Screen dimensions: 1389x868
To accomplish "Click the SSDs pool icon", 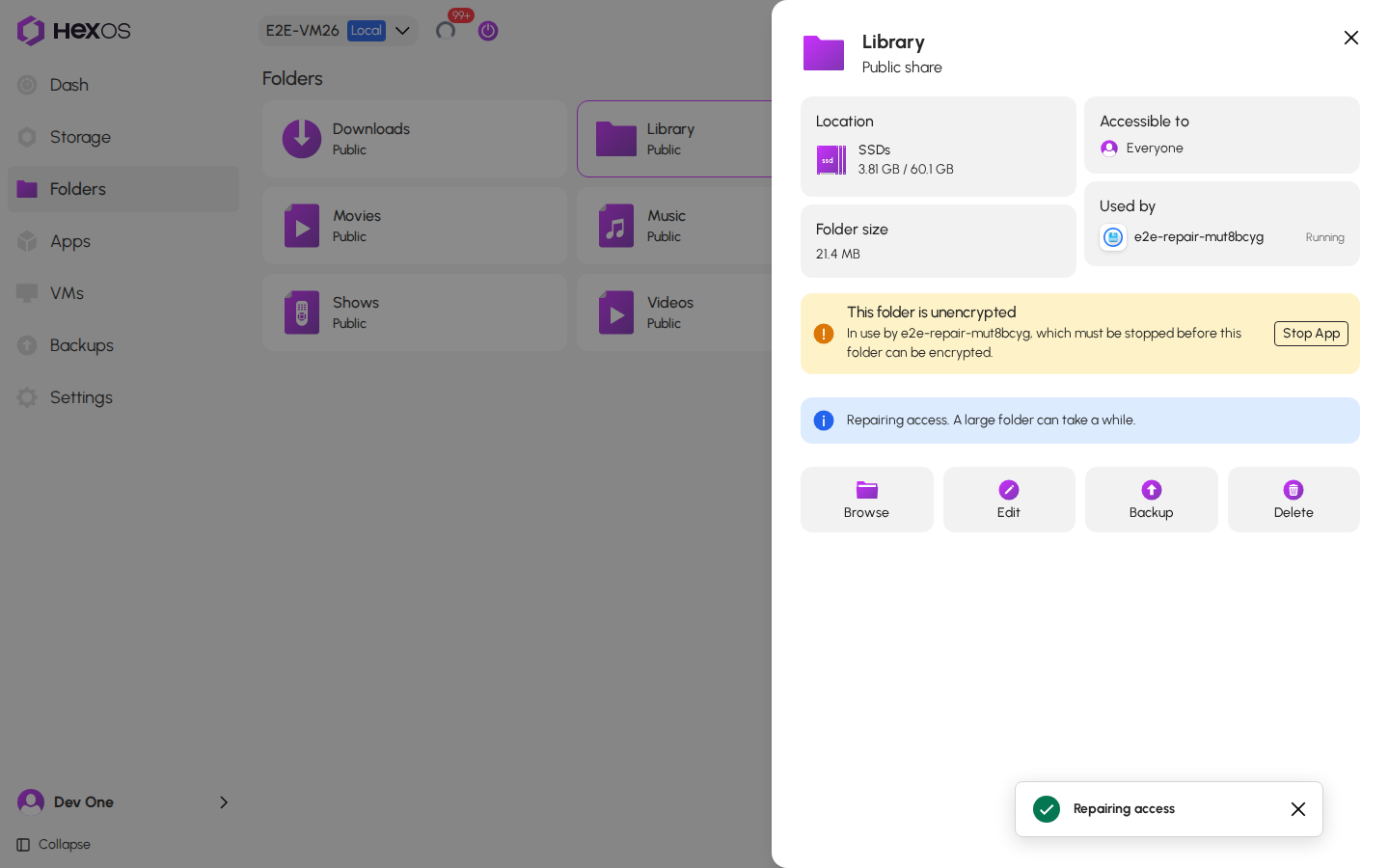I will 831,160.
